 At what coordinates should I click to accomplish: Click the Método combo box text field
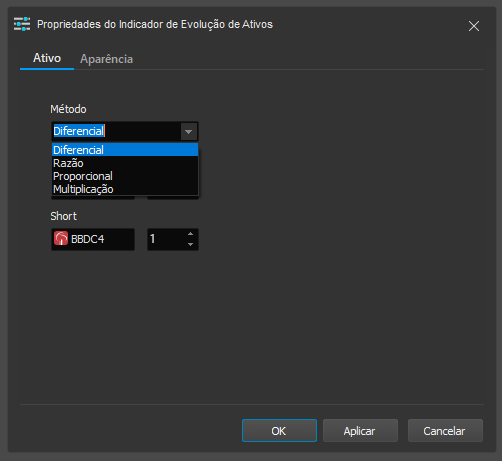point(116,131)
